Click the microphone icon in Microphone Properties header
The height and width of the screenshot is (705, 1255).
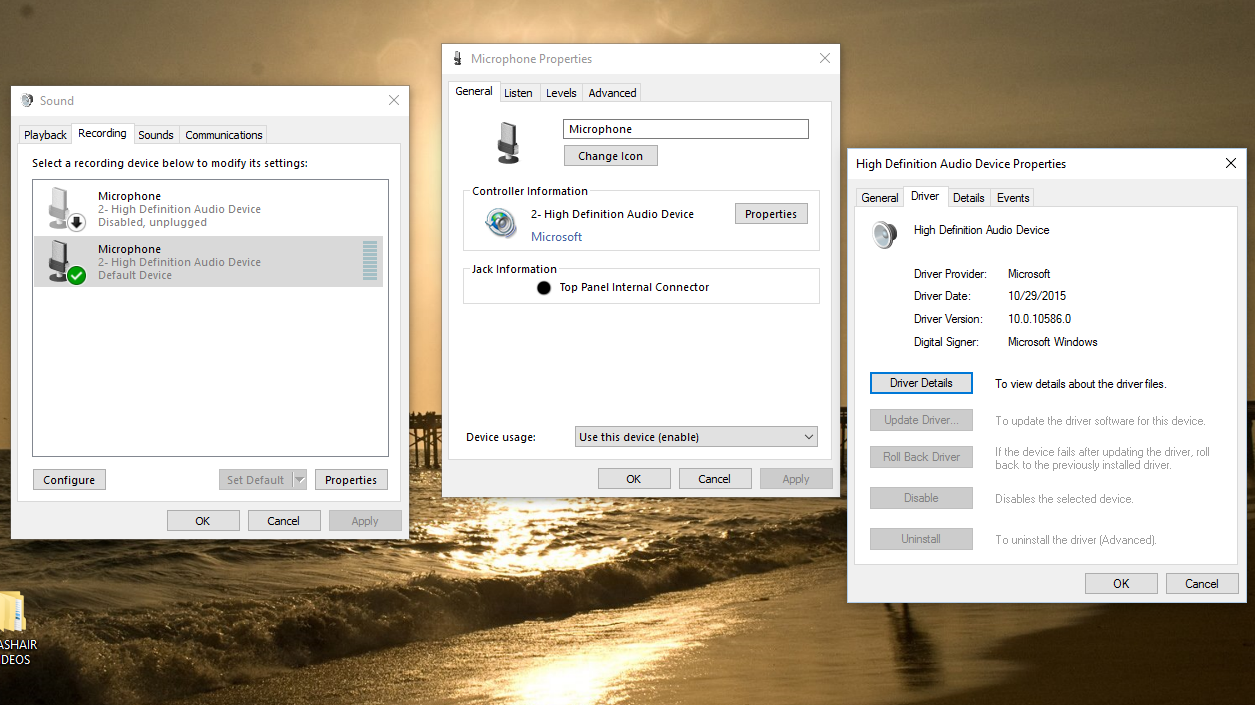click(457, 58)
